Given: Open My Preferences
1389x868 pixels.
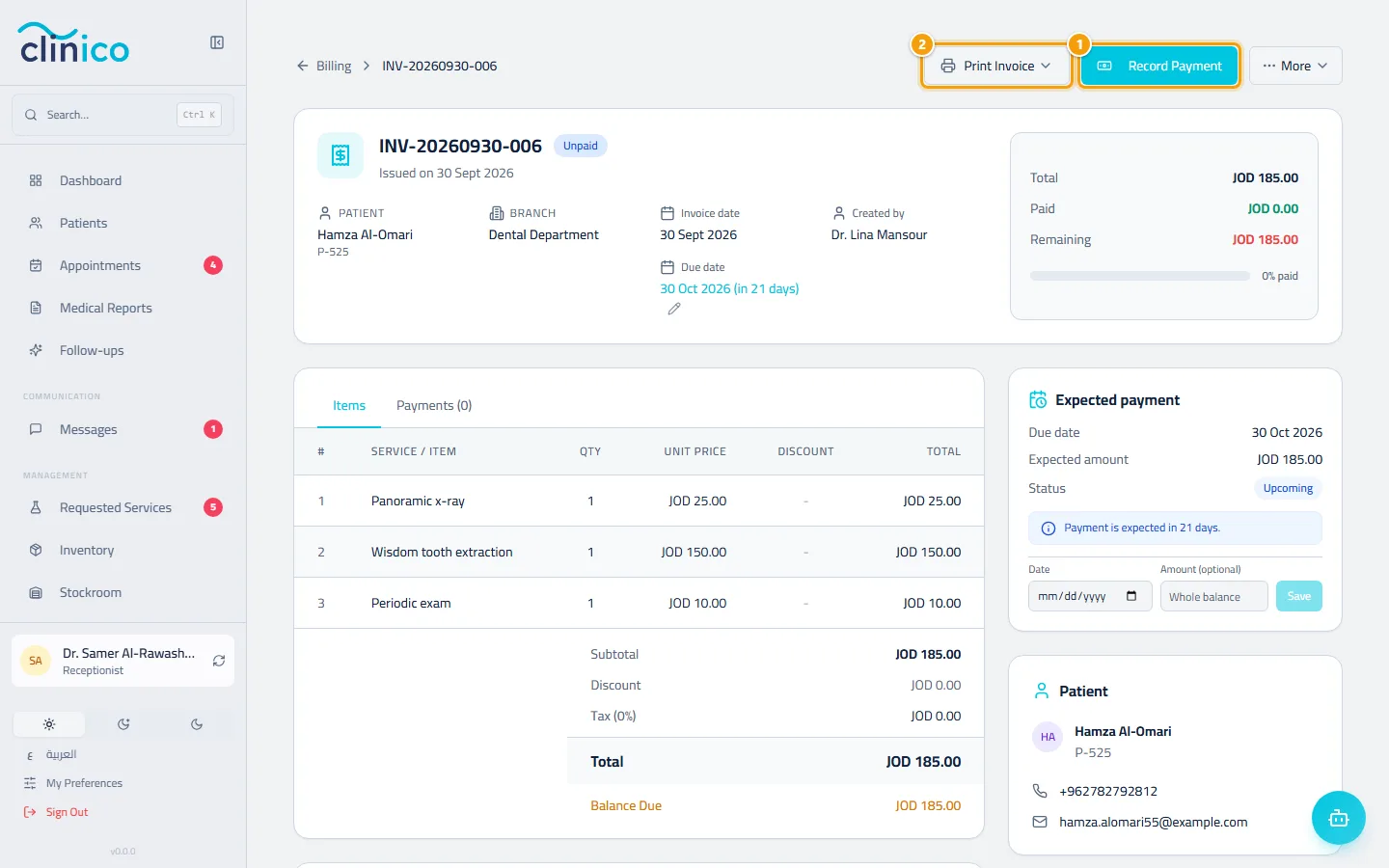Looking at the screenshot, I should point(84,783).
